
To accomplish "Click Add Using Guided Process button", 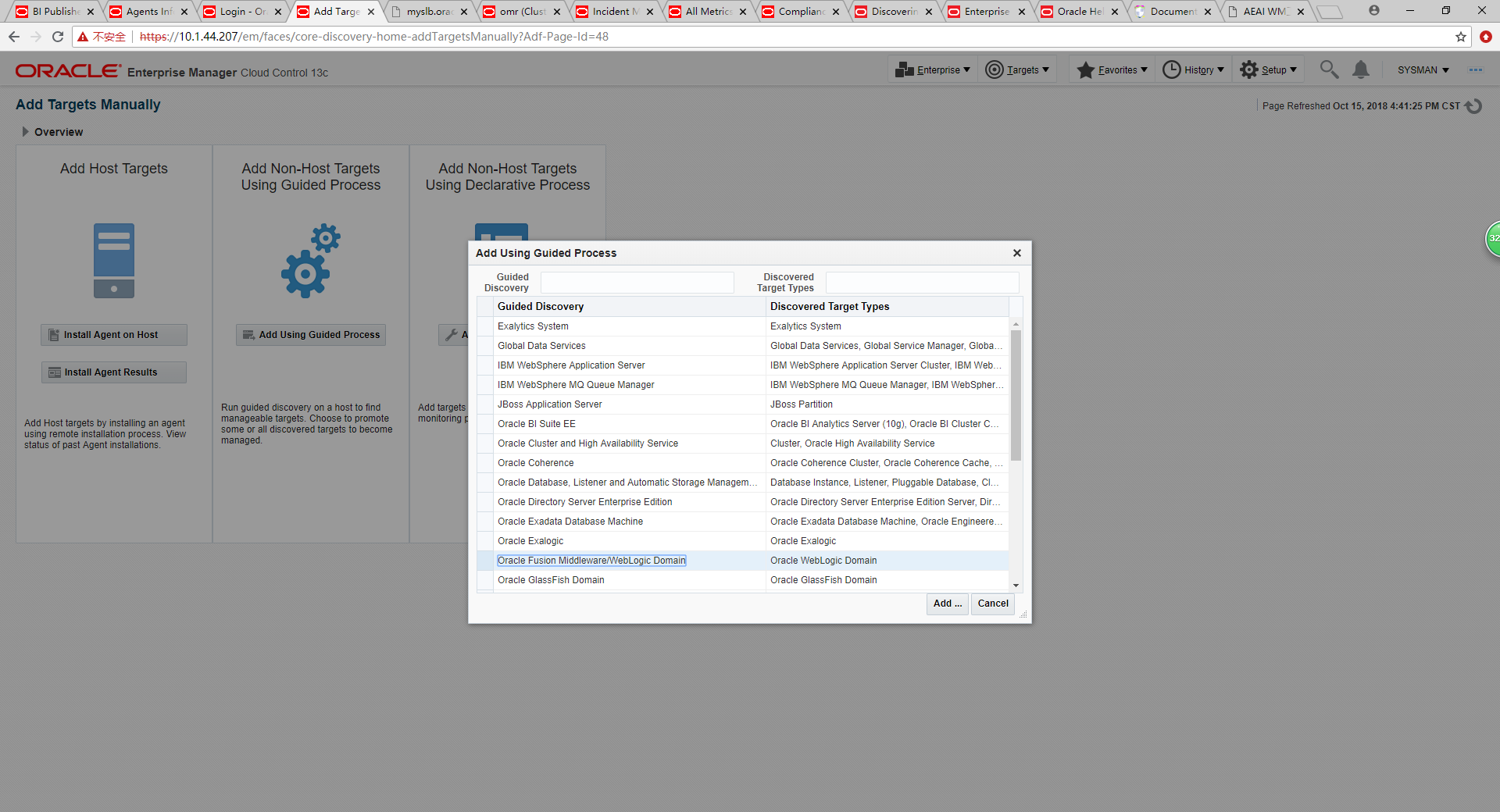I will (311, 335).
